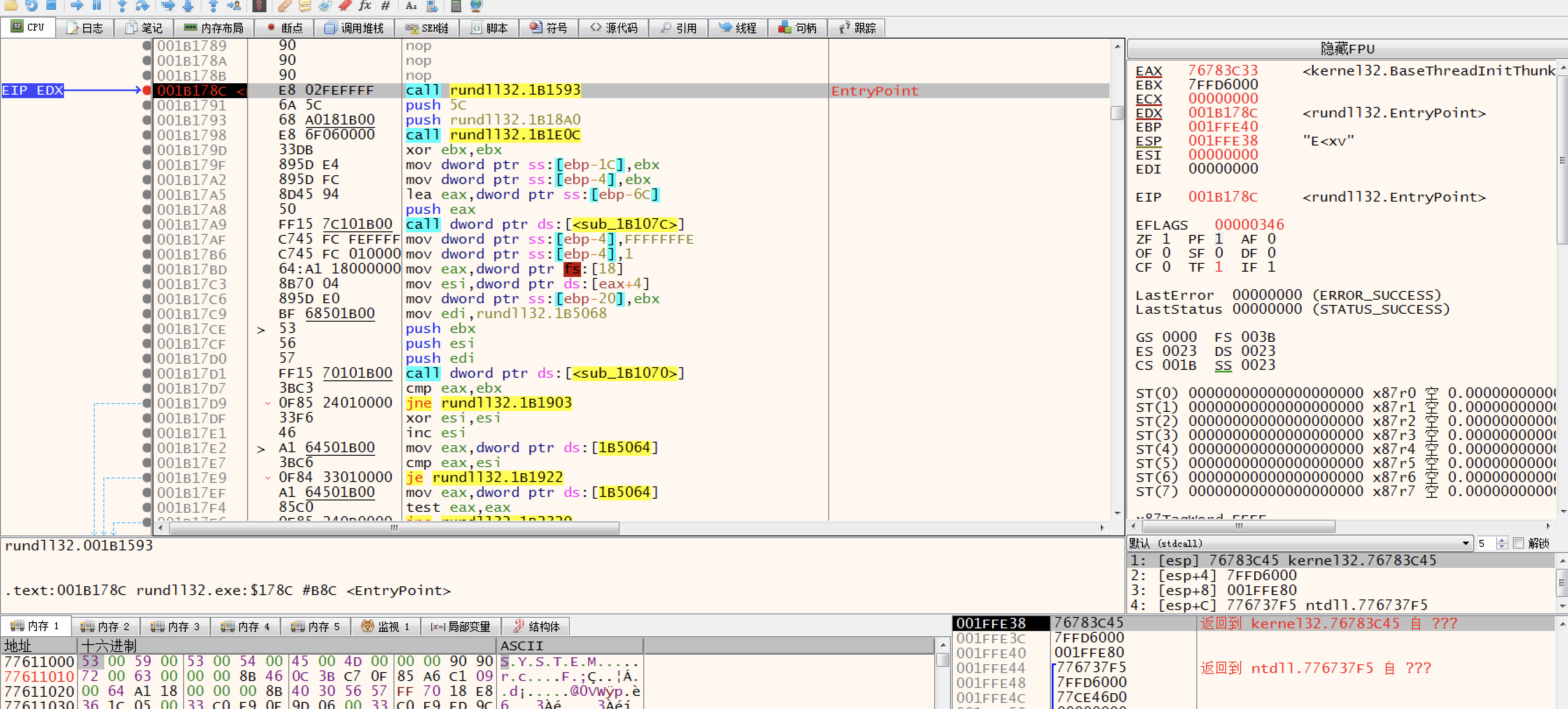Open the 断点 breakpoints tab
Viewport: 1568px width, 709px height.
[x=284, y=28]
